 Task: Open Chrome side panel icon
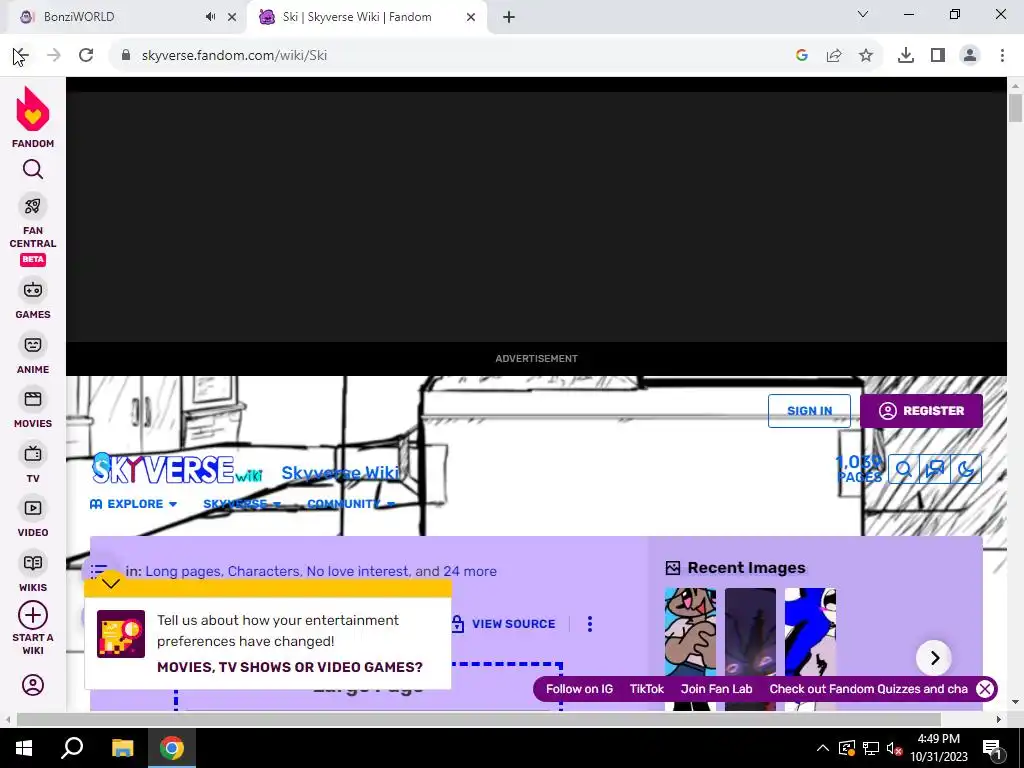[938, 56]
